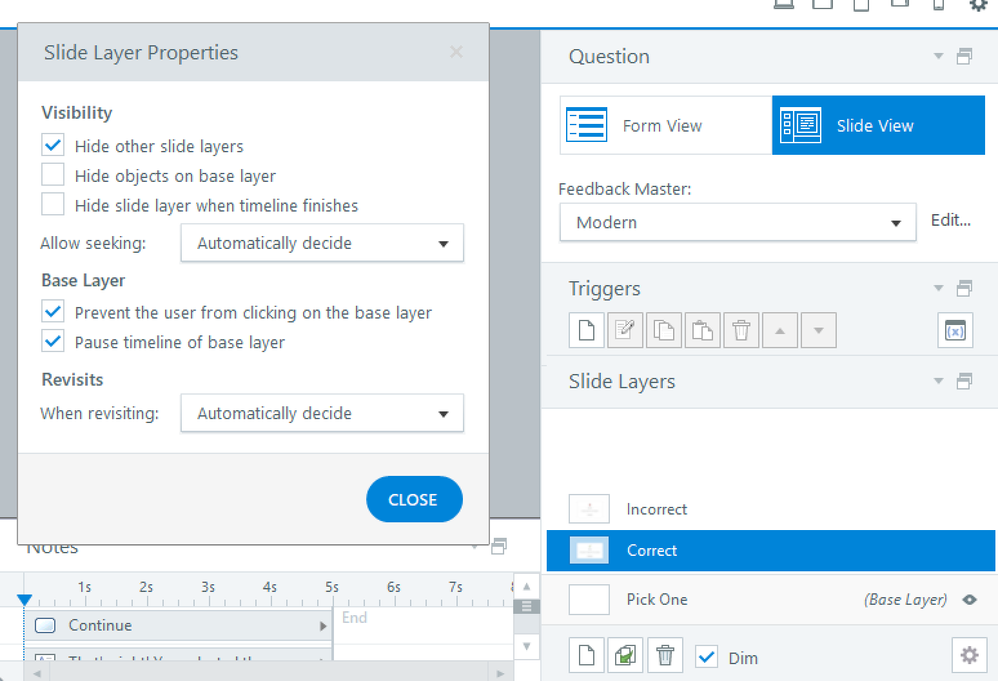Screen dimensions: 998x681
Task: Open the Allow seeking dropdown
Action: point(322,243)
